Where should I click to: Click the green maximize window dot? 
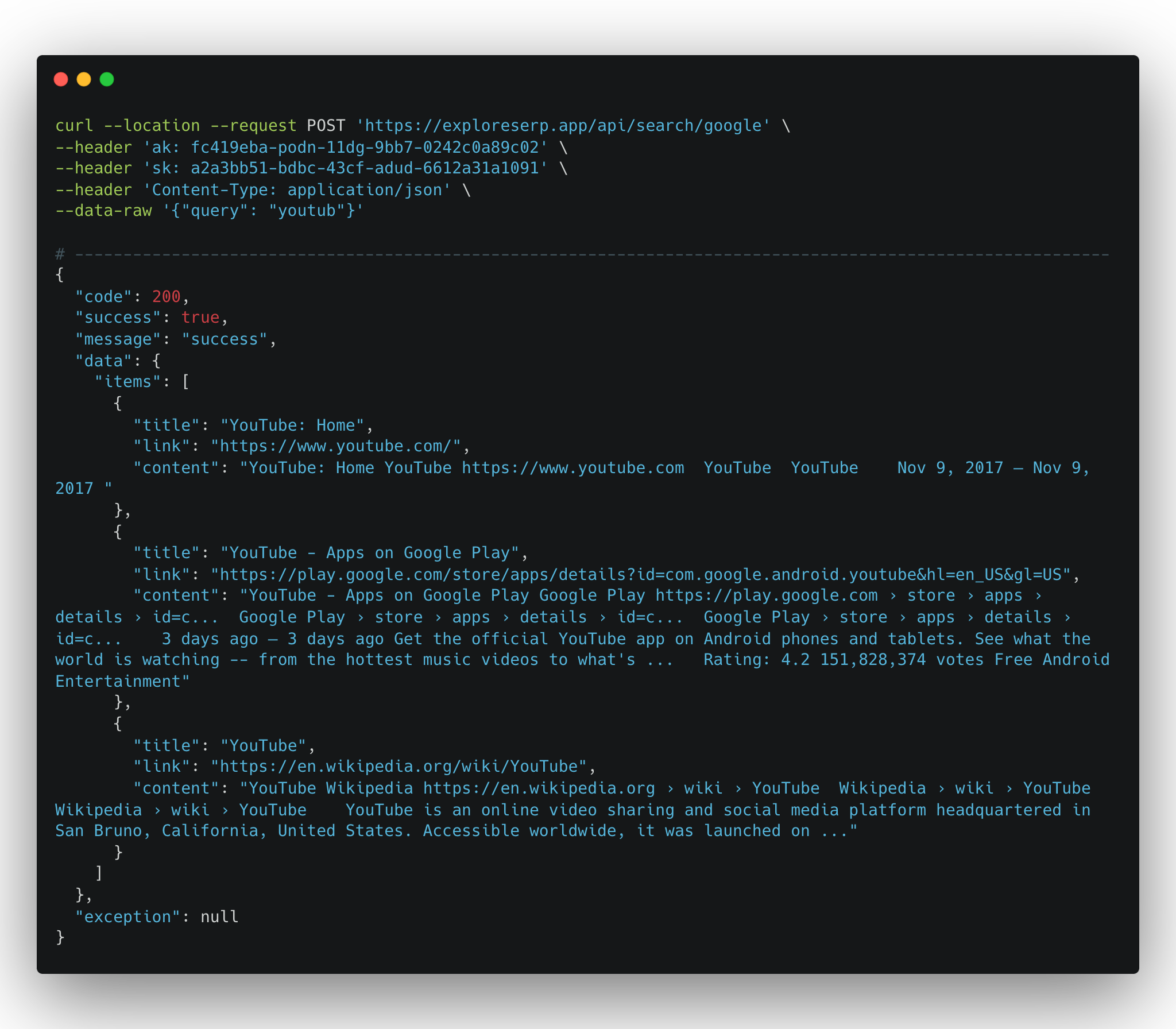107,79
